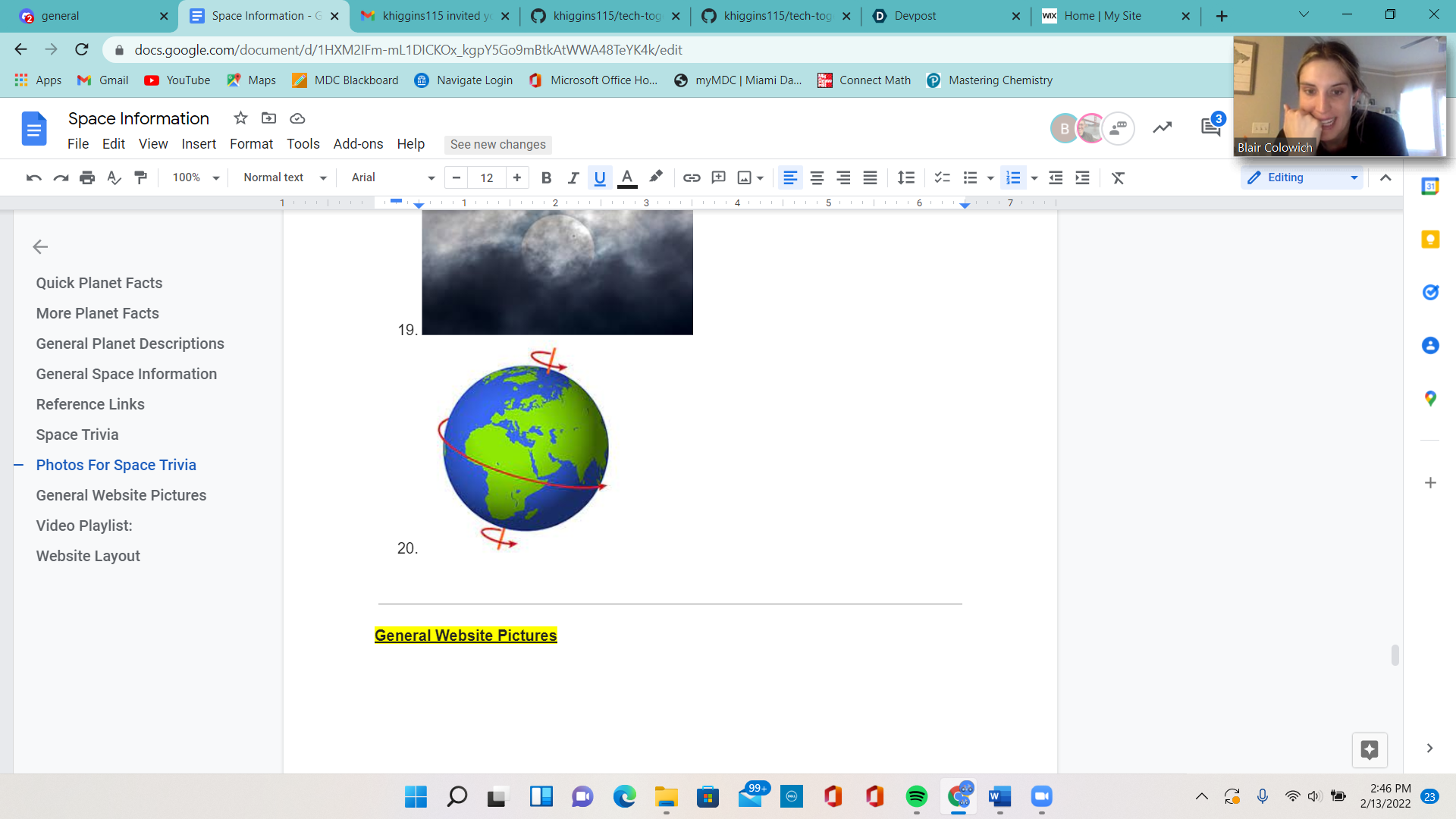Open the Line spacing tool
This screenshot has height=819, width=1456.
point(905,177)
